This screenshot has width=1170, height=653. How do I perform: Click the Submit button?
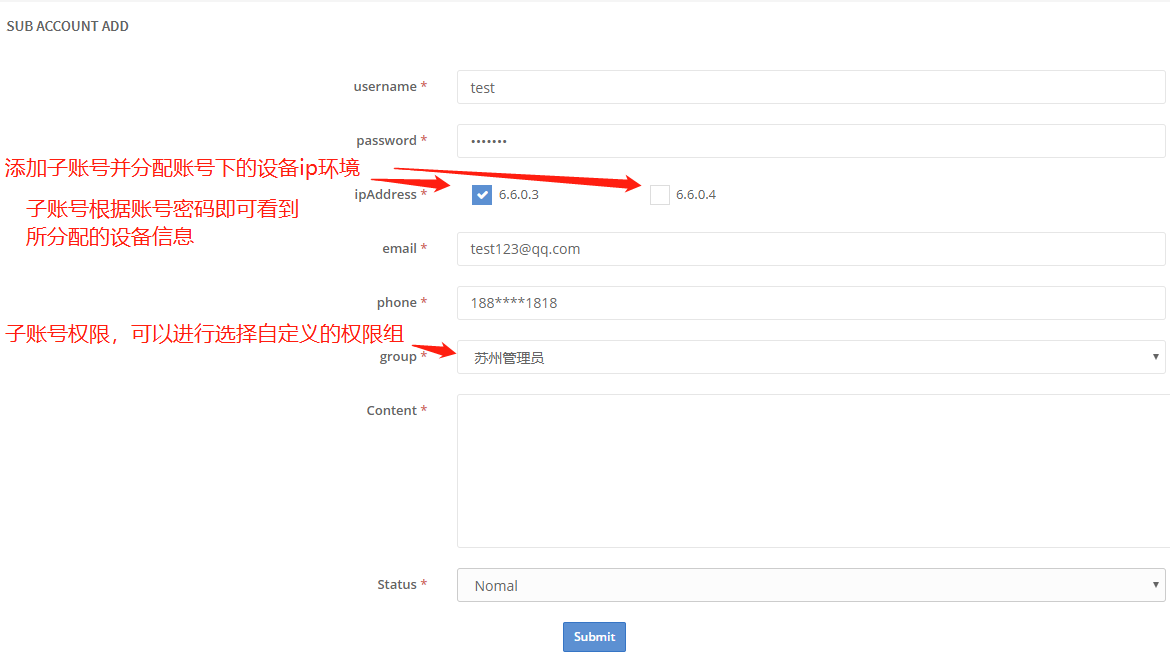[x=594, y=637]
